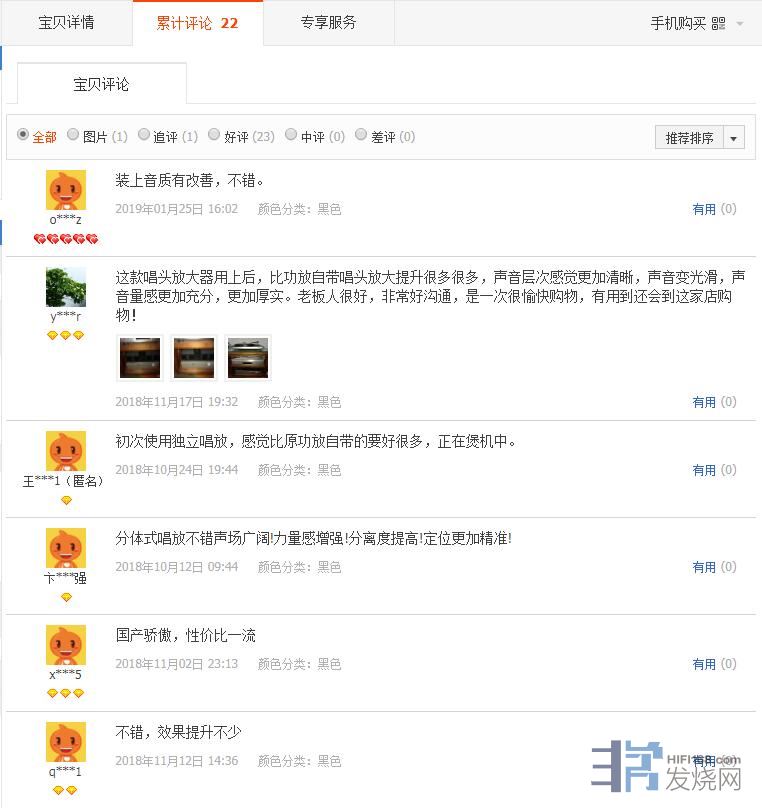This screenshot has height=808, width=762.
Task: Open tree avatar of reviewer y***r
Action: tap(66, 287)
